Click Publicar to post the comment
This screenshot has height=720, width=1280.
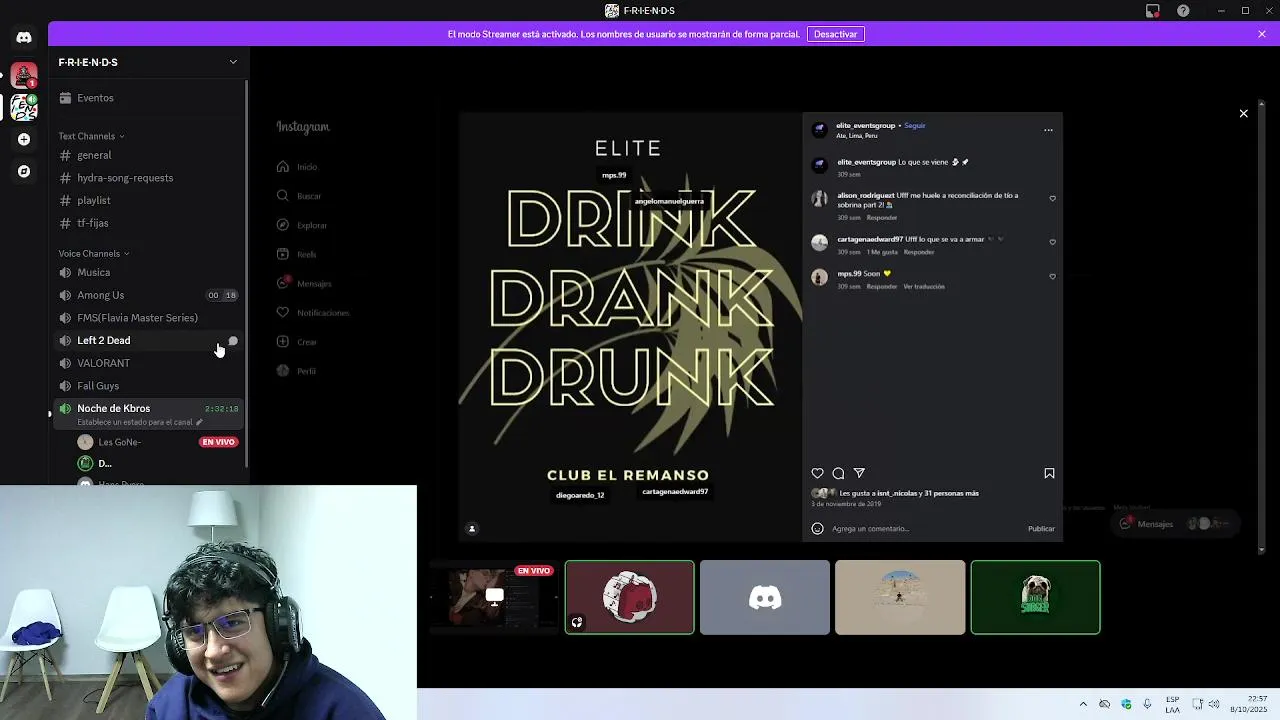pyautogui.click(x=1041, y=528)
